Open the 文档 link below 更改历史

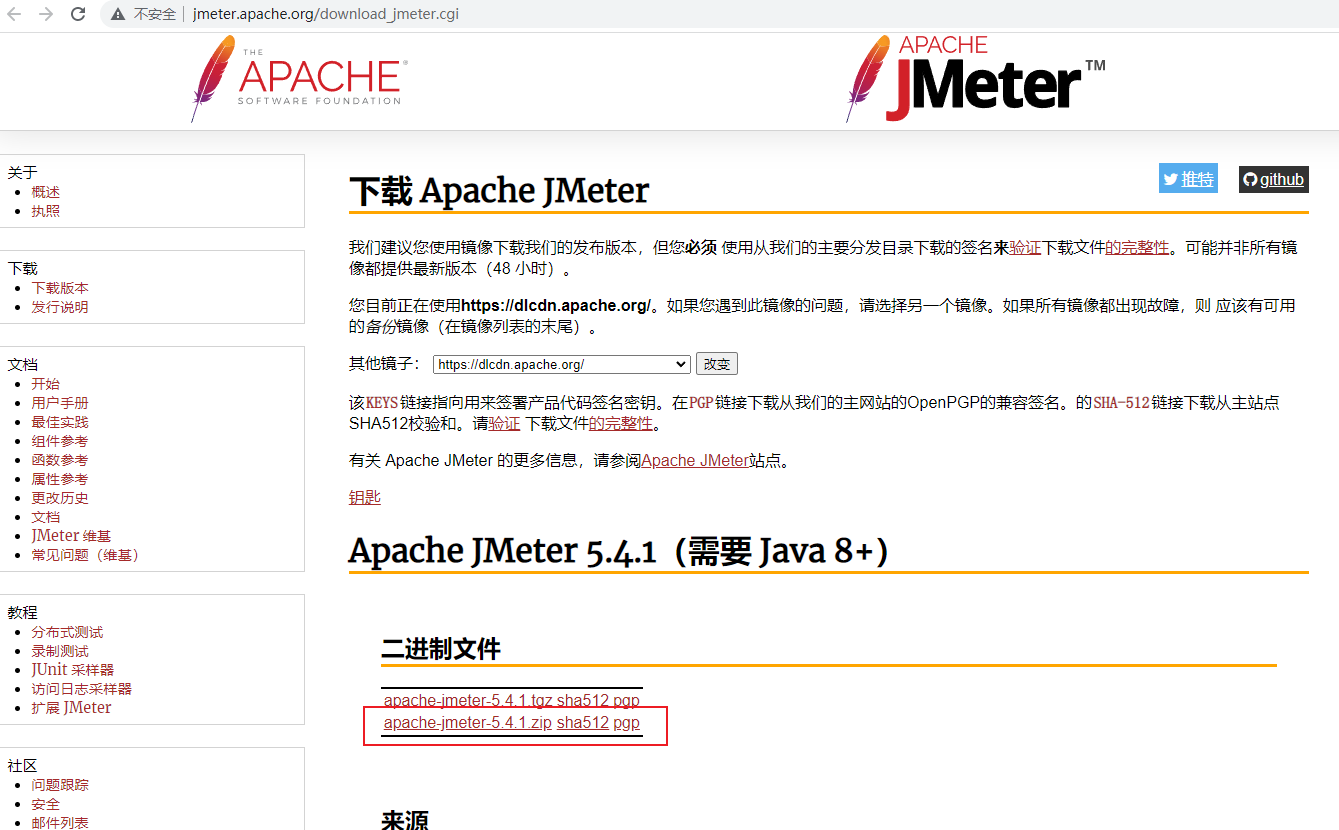pos(46,517)
